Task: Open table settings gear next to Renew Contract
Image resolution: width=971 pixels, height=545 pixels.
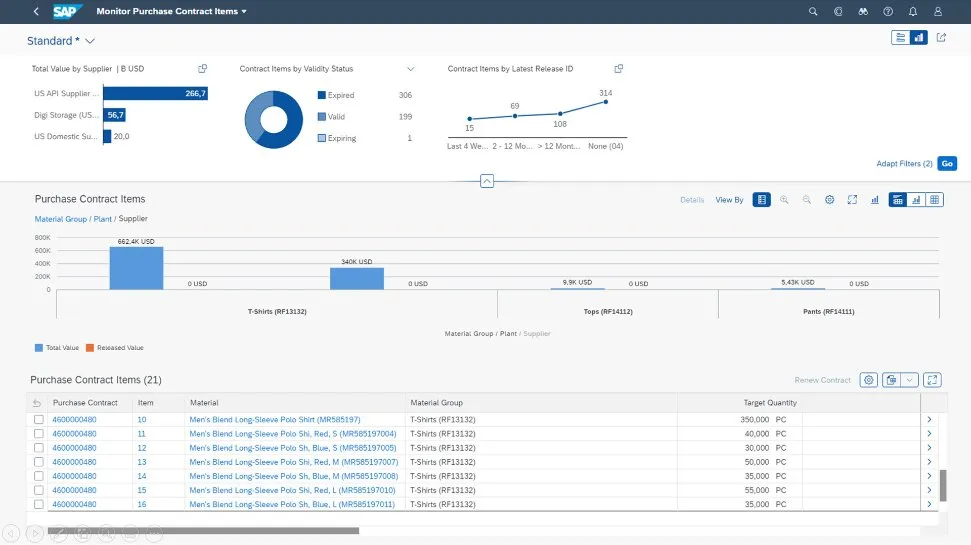Action: coord(868,380)
